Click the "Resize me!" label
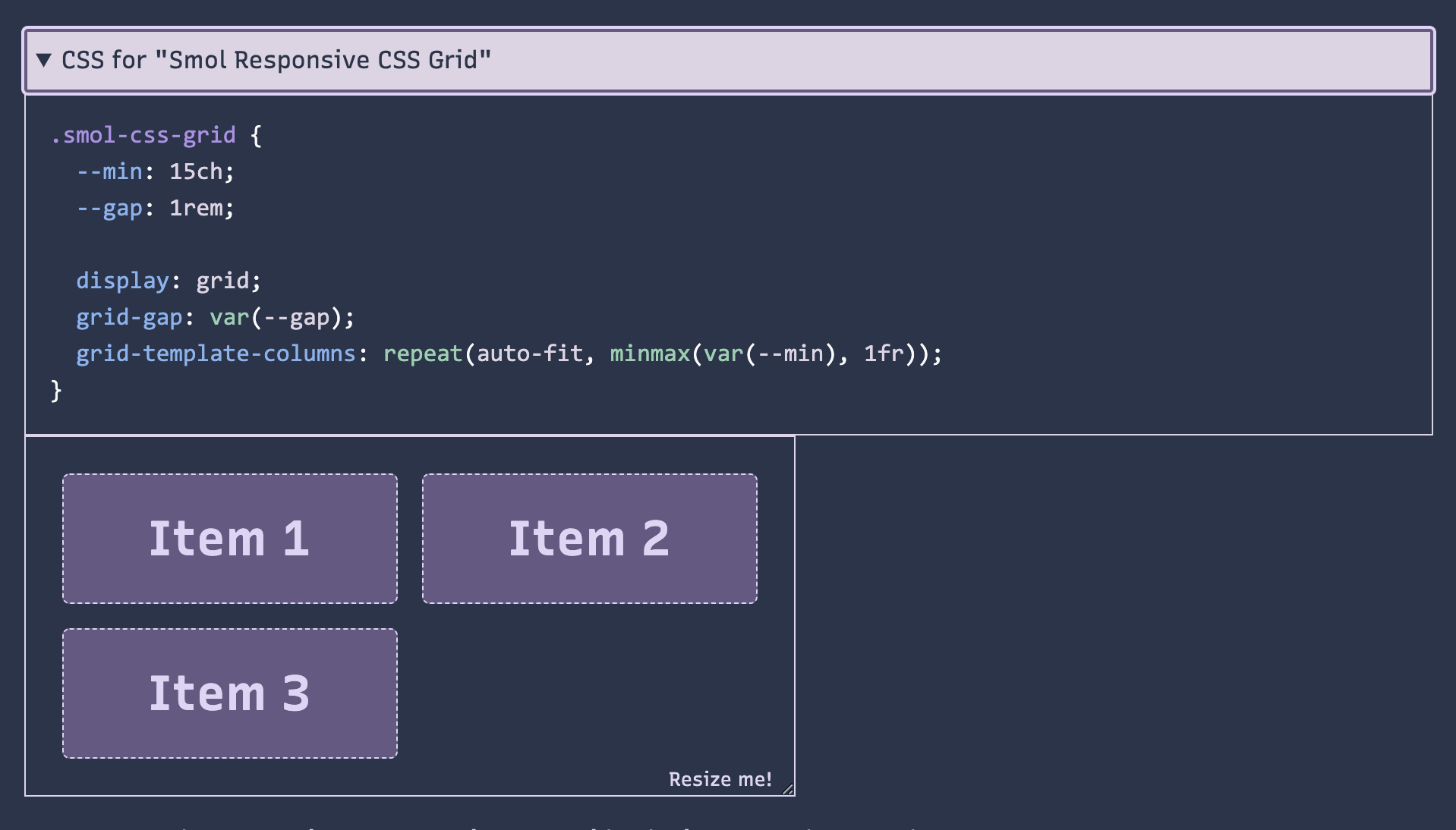Screen dimensions: 1456x830 (x=720, y=779)
